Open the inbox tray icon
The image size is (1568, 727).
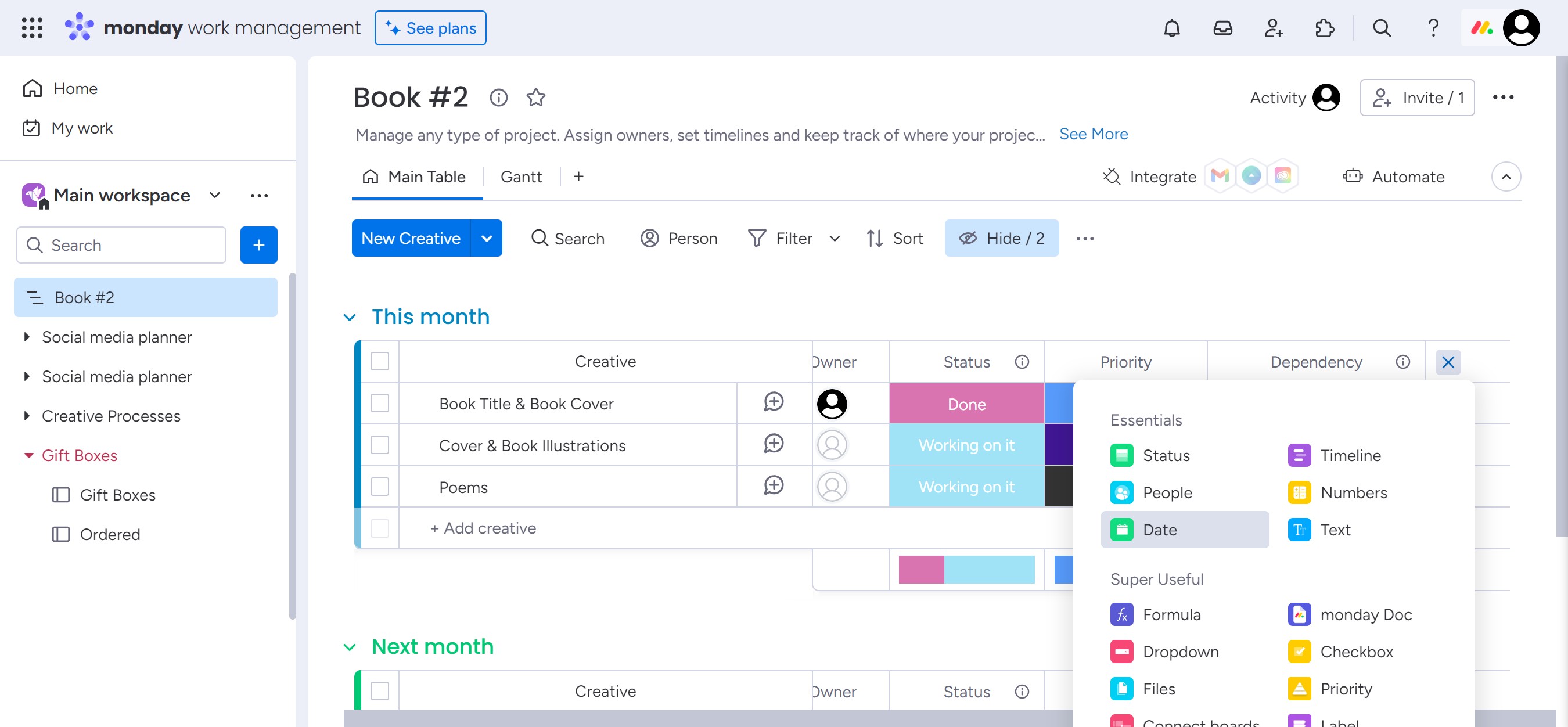pos(1222,28)
